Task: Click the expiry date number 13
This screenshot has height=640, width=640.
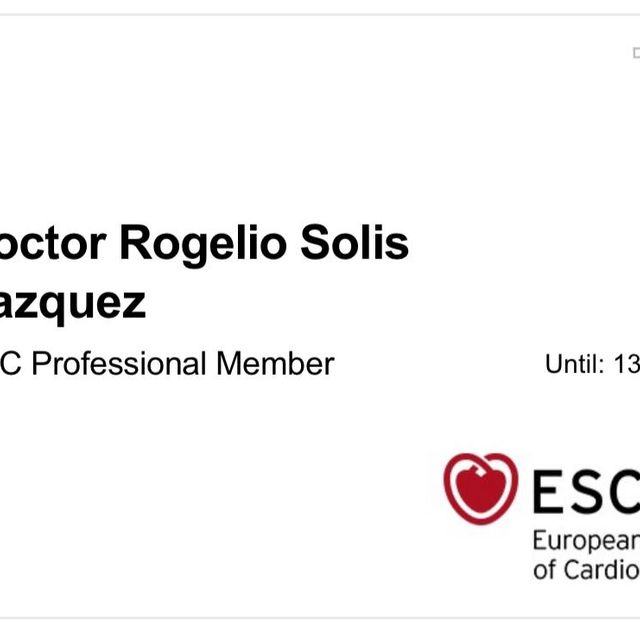Action: click(627, 365)
